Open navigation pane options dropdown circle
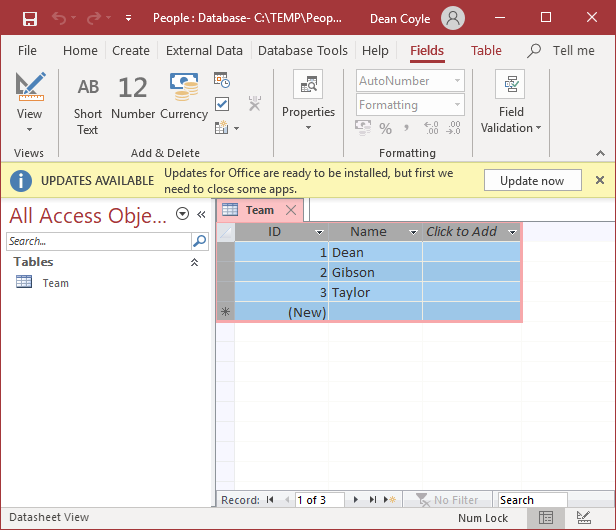 coord(182,214)
